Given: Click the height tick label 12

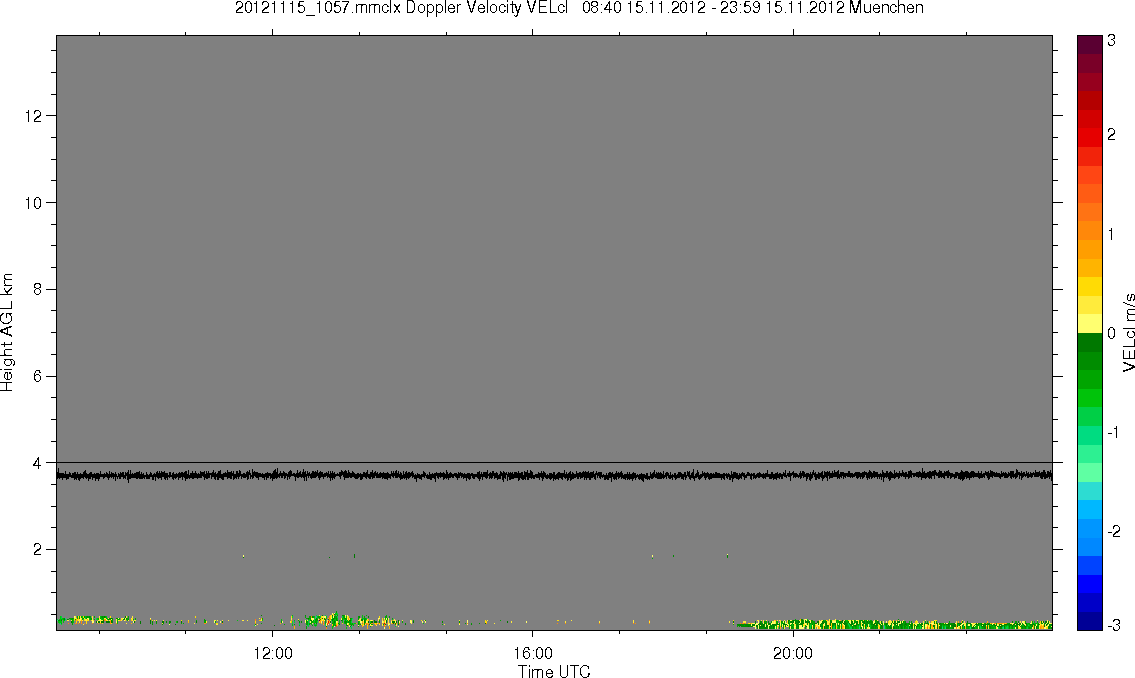Looking at the screenshot, I should click(33, 116).
